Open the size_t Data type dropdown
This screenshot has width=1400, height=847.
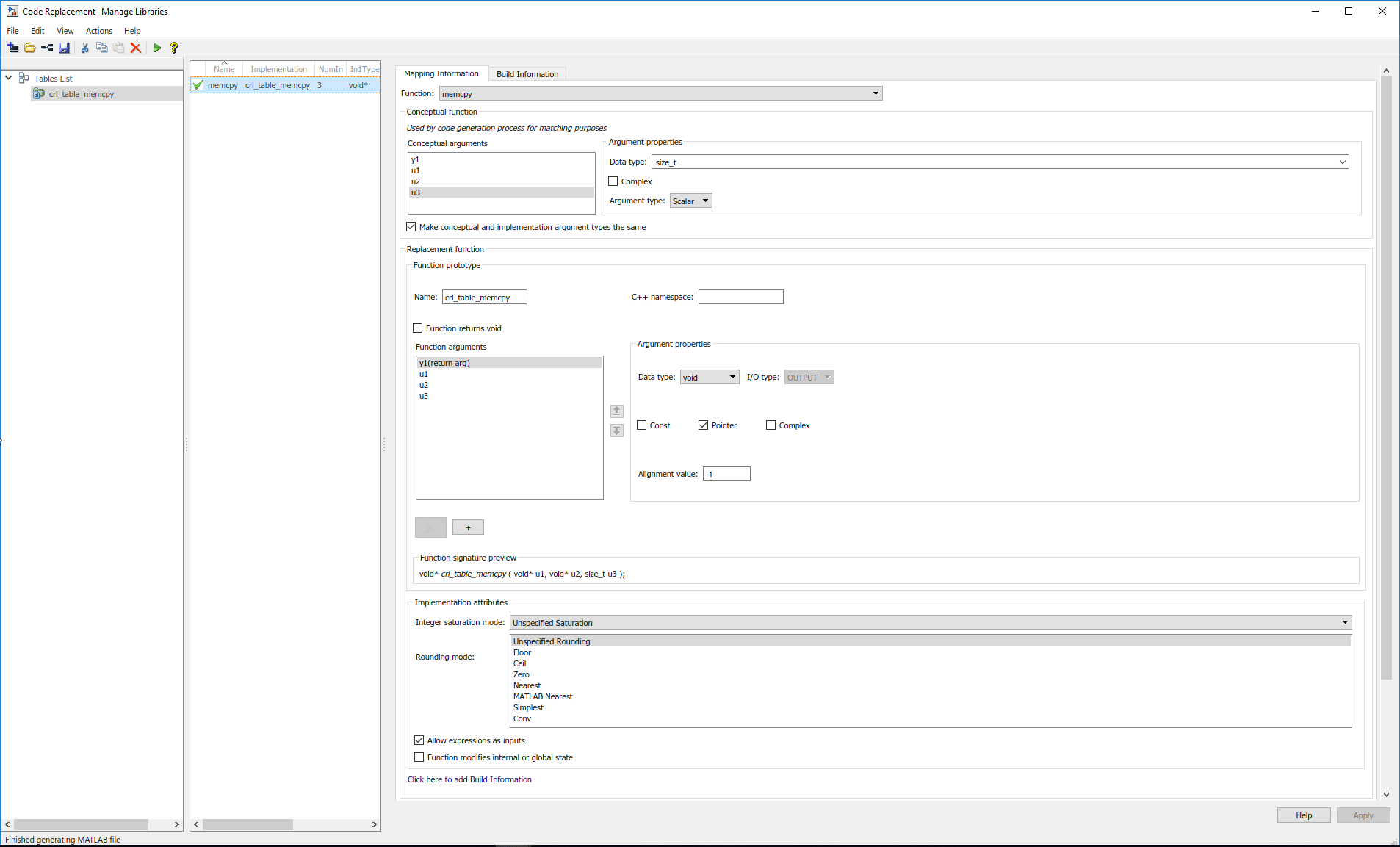(x=1000, y=162)
